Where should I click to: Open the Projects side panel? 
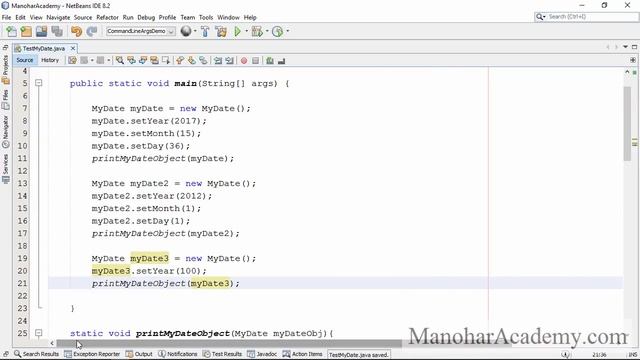click(x=5, y=69)
